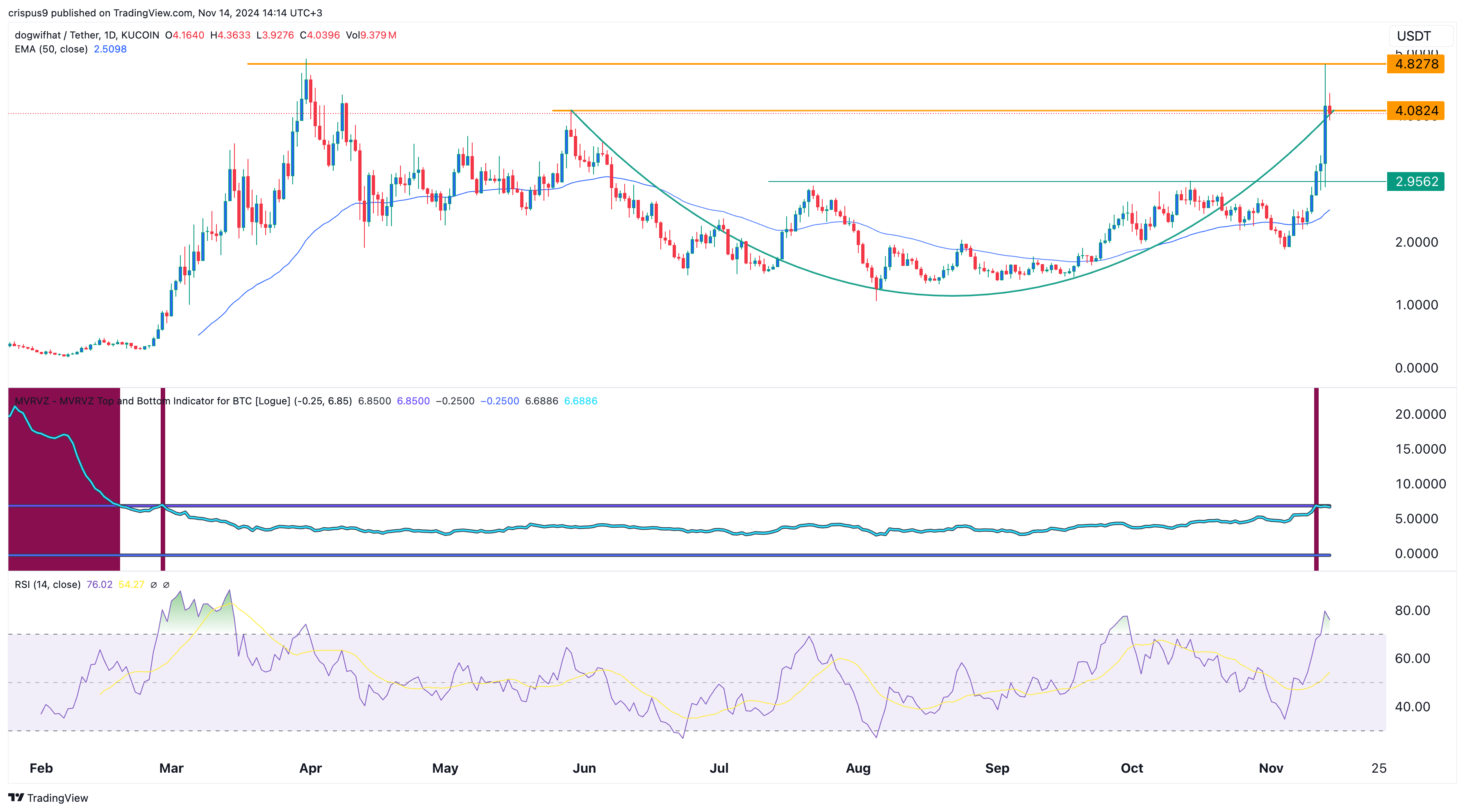Viewport: 1465px width, 812px height.
Task: Click the Apr label on time axis
Action: coord(311,768)
